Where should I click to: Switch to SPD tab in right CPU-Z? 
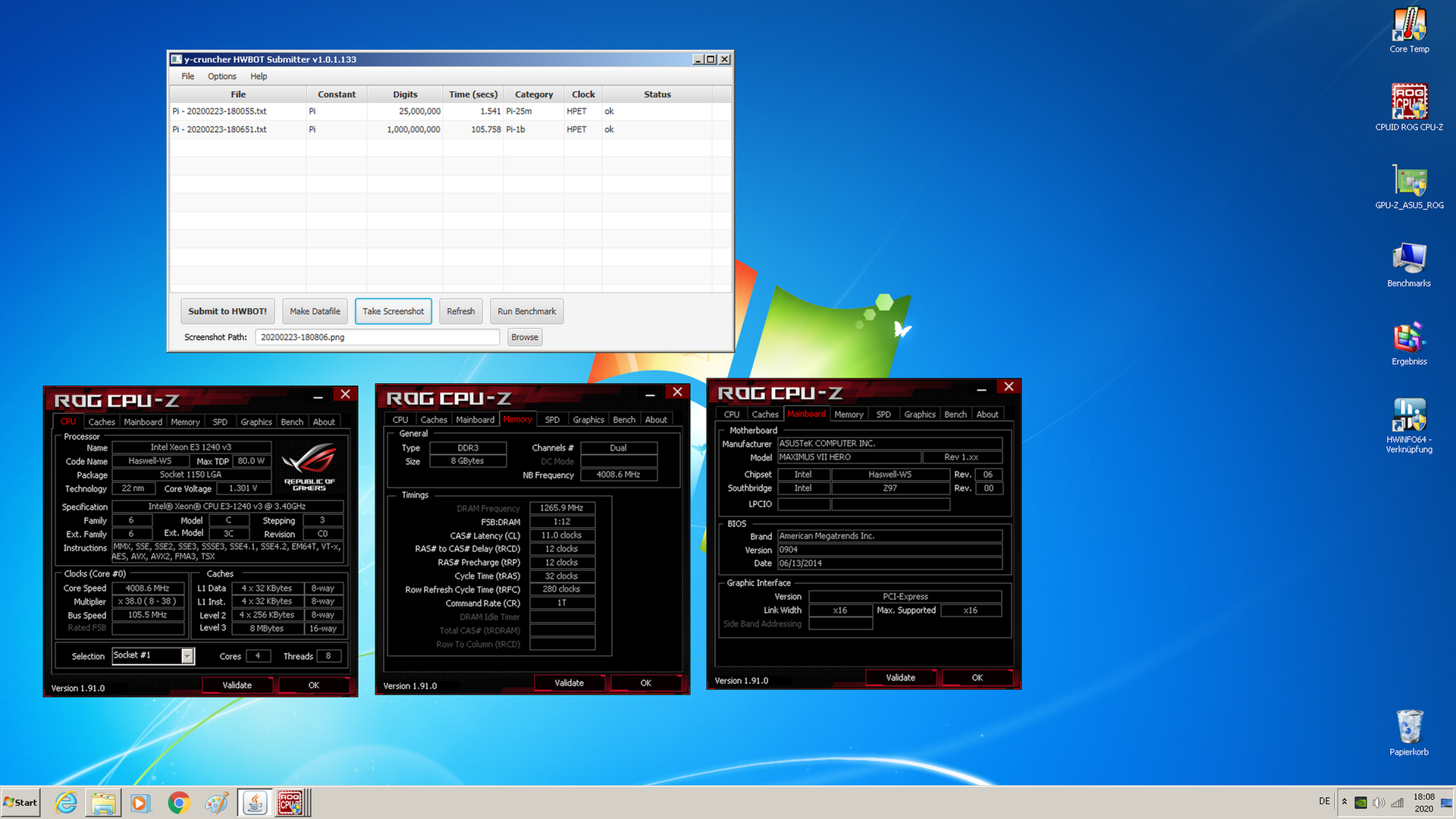(883, 414)
